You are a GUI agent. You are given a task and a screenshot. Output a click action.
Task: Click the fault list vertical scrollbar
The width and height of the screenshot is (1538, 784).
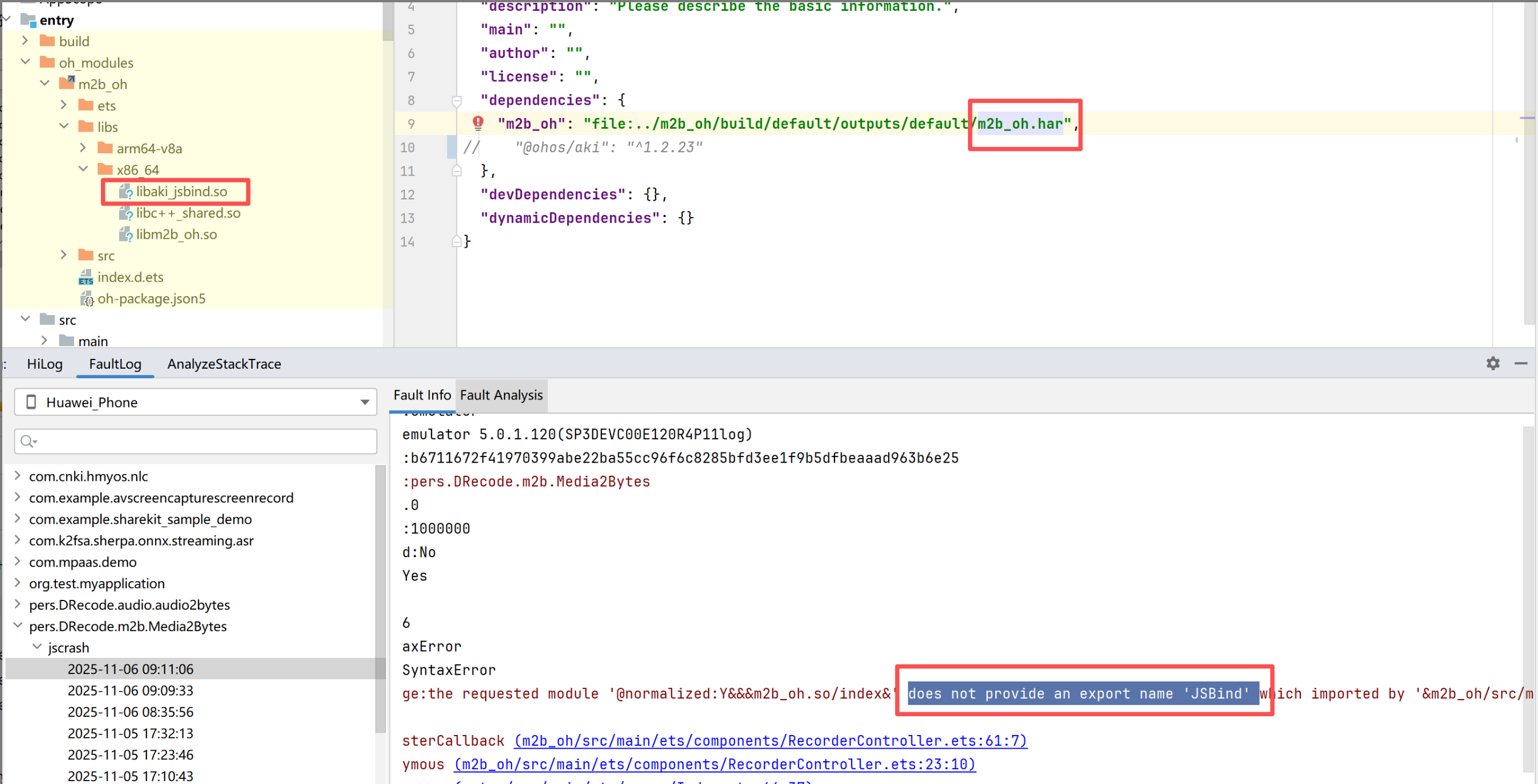pyautogui.click(x=380, y=597)
